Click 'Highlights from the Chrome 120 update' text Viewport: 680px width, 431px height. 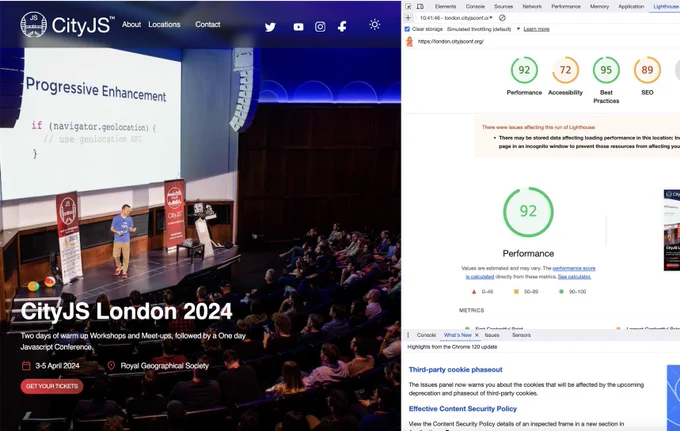click(x=452, y=347)
